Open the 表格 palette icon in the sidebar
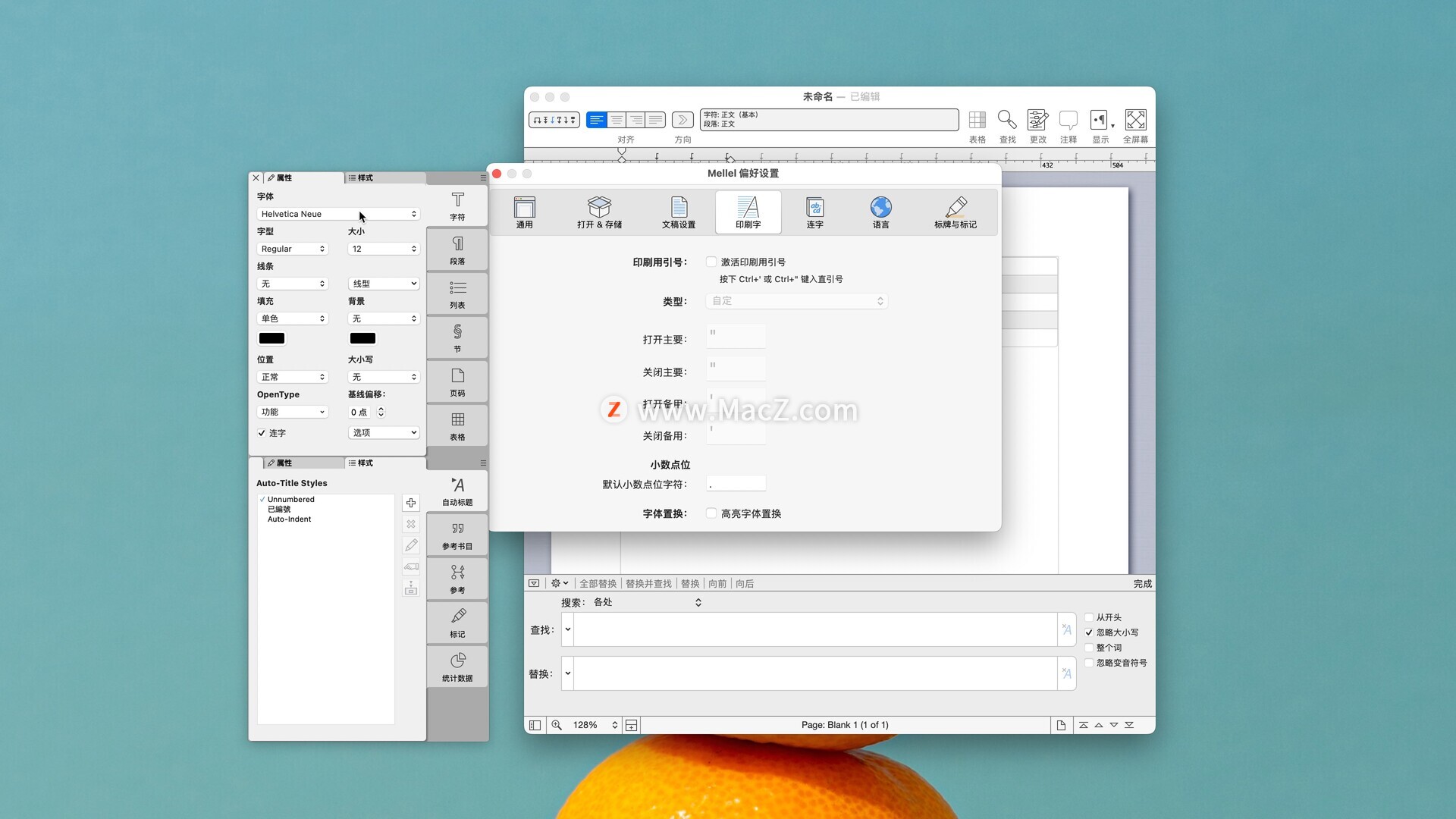The image size is (1456, 819). 457,425
